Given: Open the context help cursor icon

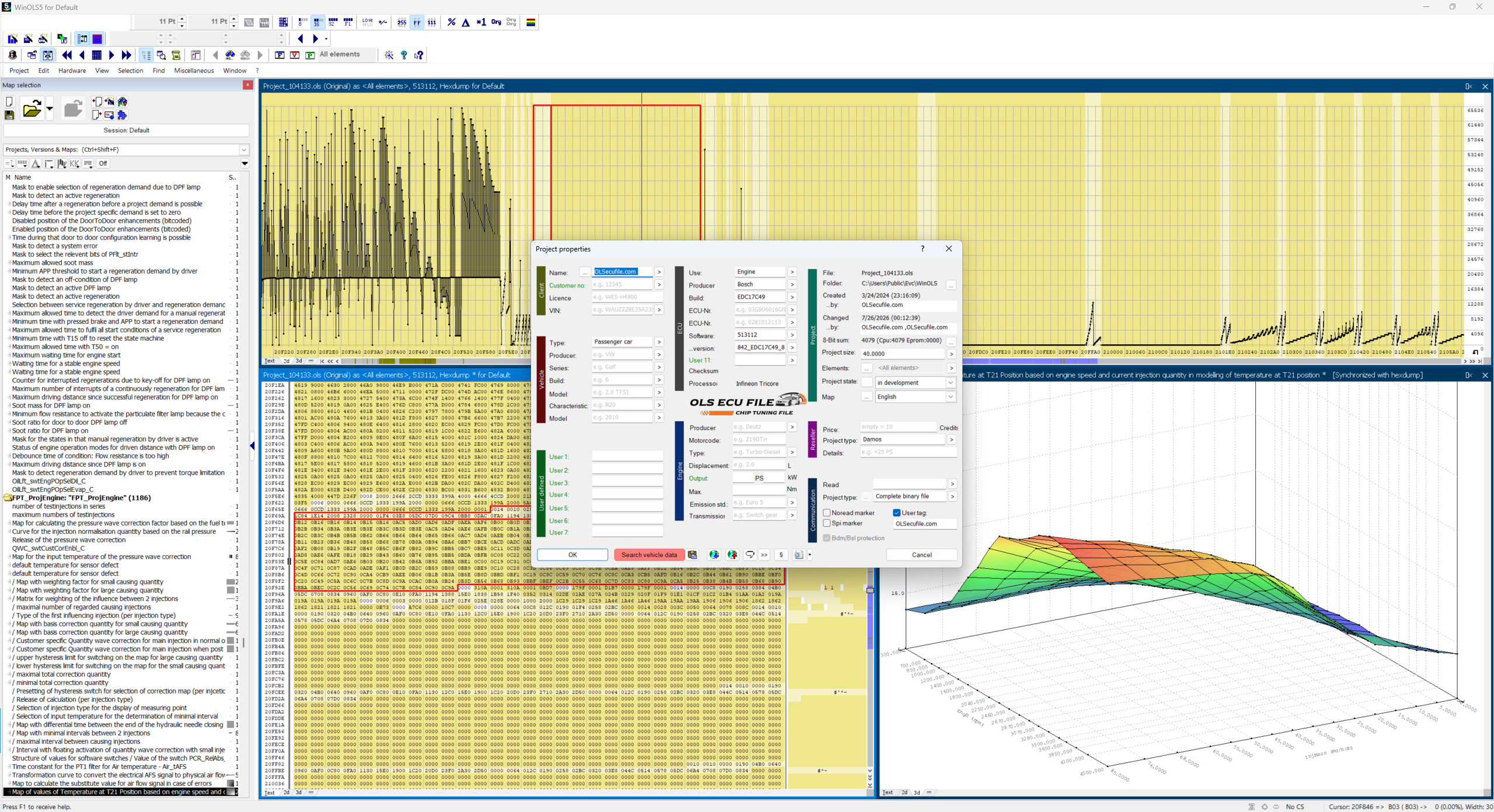Looking at the screenshot, I should 419,55.
